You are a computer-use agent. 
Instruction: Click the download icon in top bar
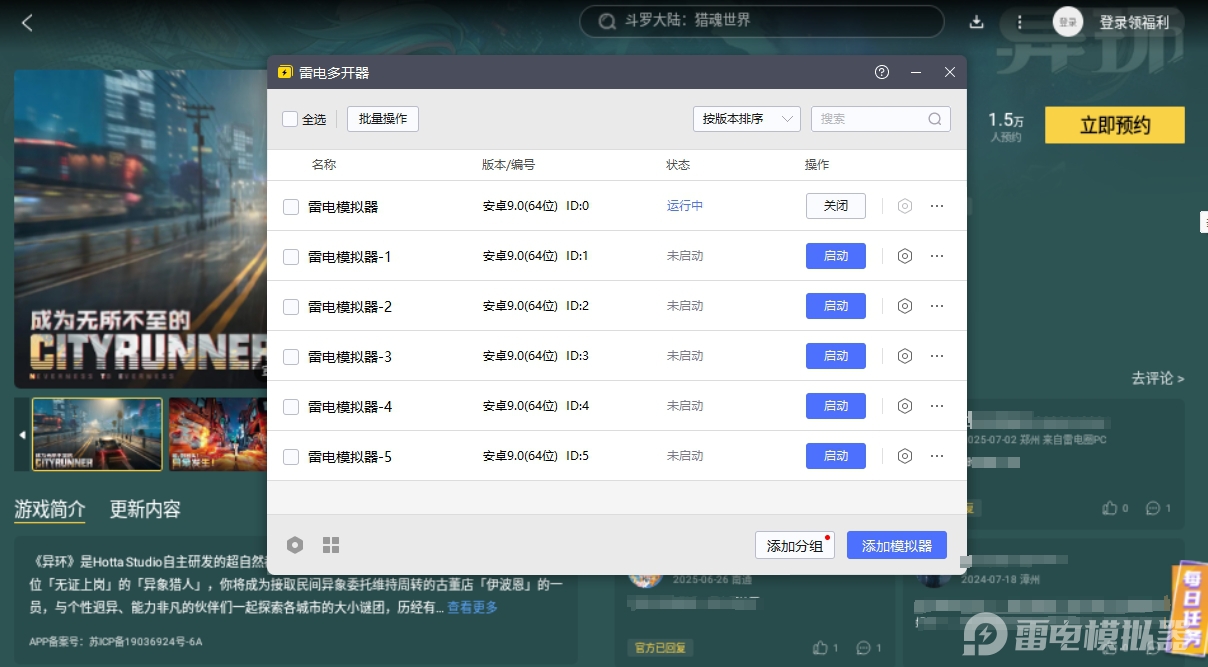pos(977,22)
